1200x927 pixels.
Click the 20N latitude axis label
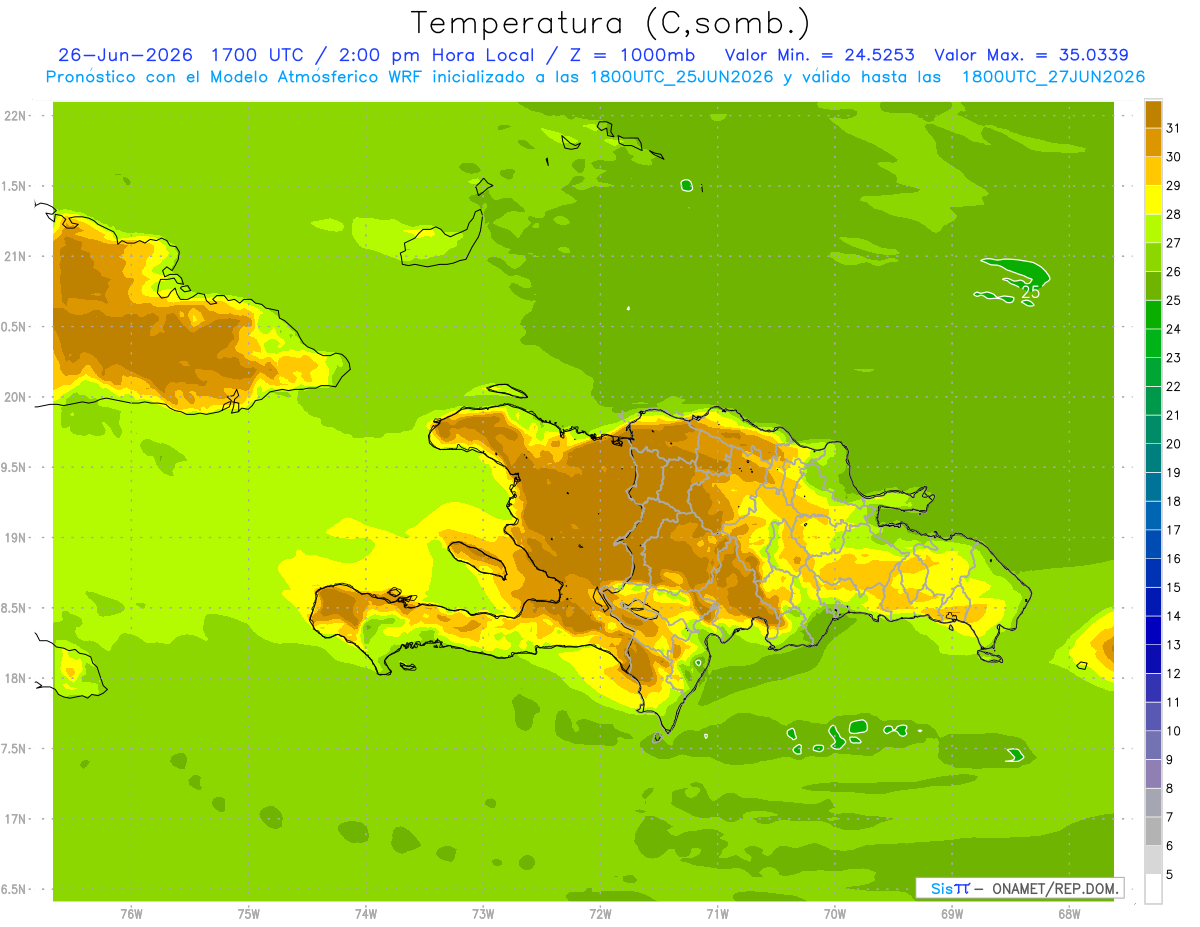coord(14,397)
